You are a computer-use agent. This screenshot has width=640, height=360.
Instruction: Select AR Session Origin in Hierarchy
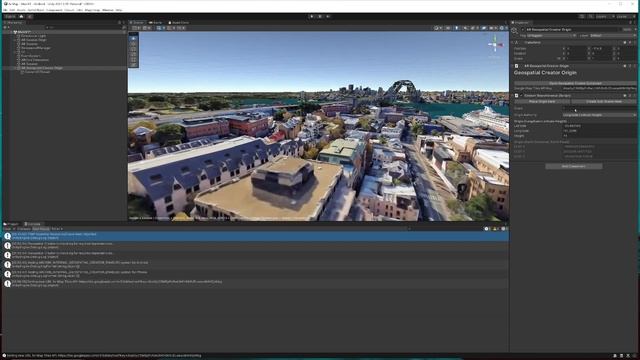[x=34, y=40]
